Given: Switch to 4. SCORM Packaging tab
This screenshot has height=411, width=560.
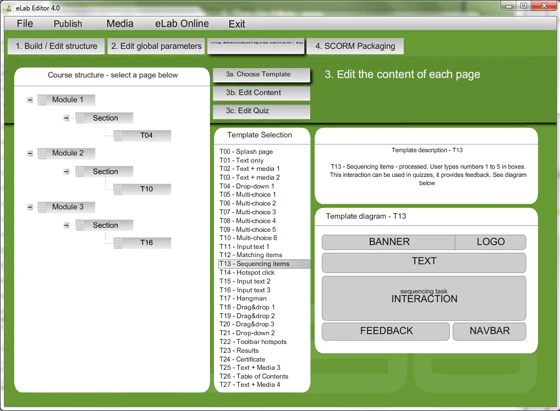Looking at the screenshot, I should pyautogui.click(x=355, y=46).
